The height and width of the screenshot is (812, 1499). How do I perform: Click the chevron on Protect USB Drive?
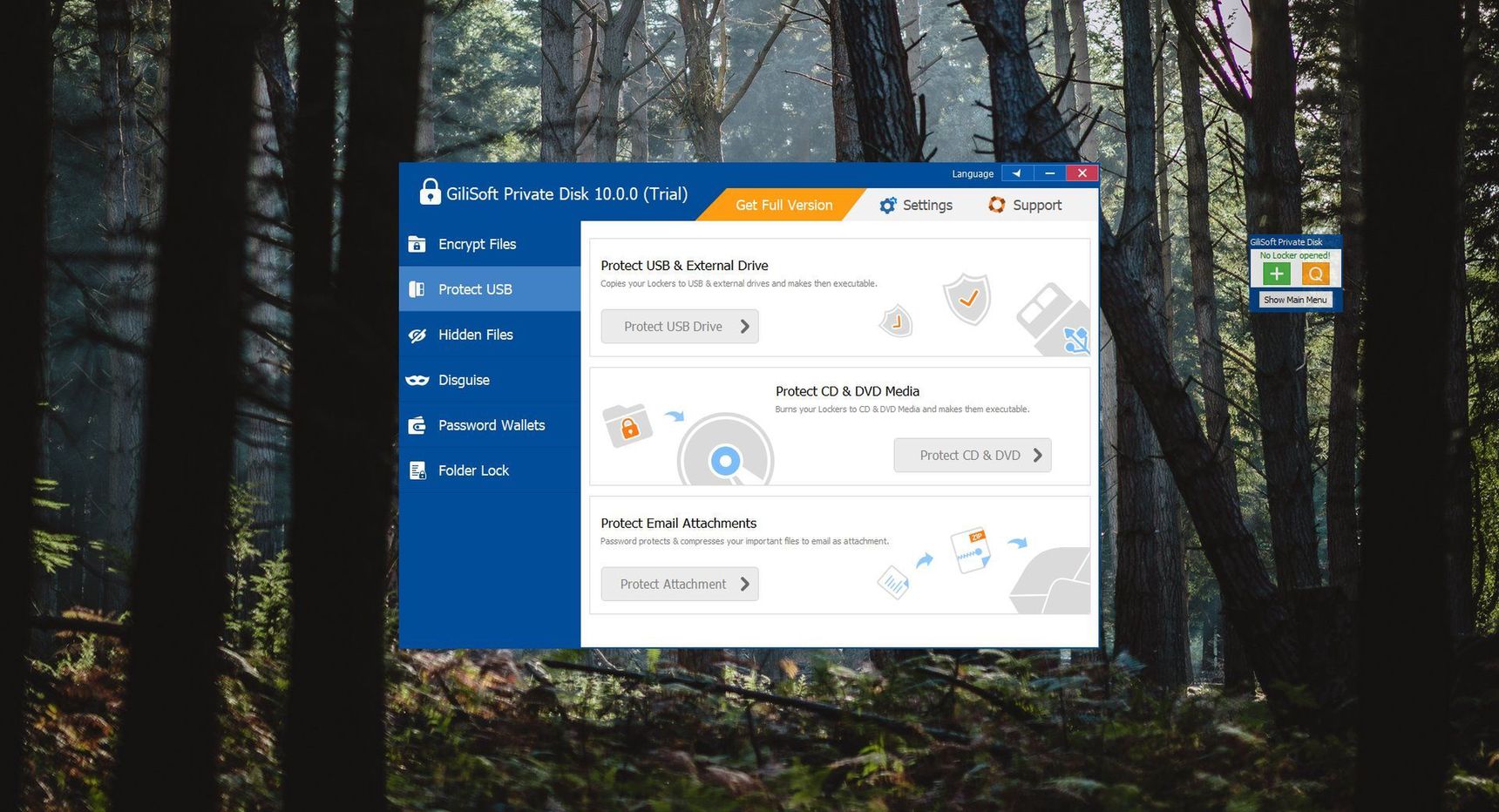(744, 326)
